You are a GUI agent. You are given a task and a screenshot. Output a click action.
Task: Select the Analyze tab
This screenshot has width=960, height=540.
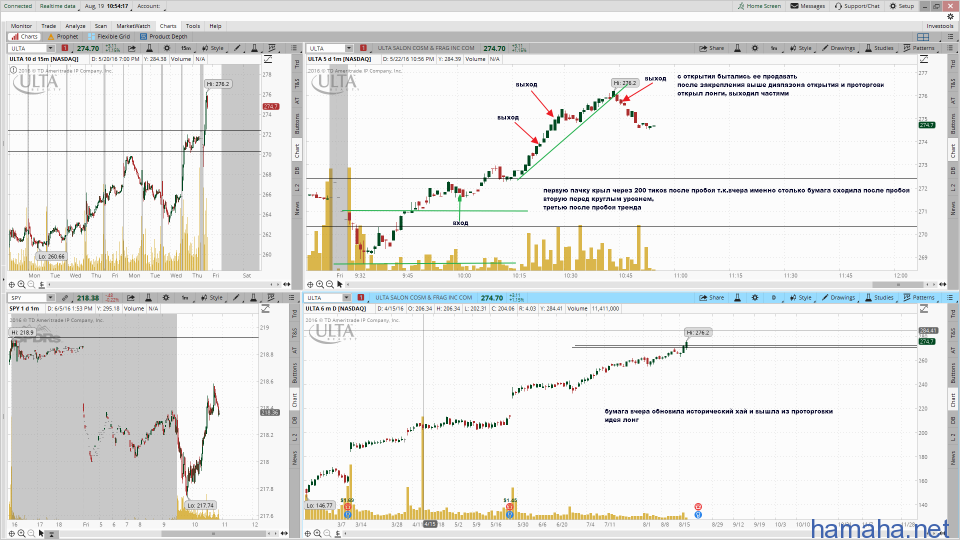click(x=75, y=25)
